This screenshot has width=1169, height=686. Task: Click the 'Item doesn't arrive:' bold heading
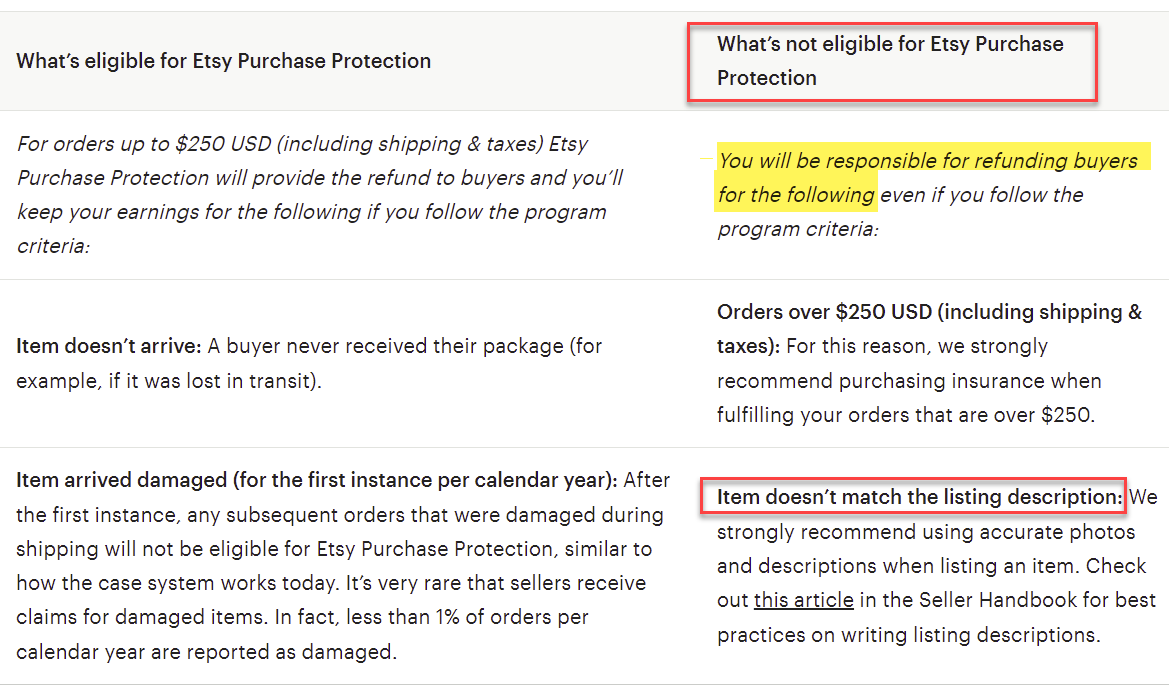coord(109,346)
